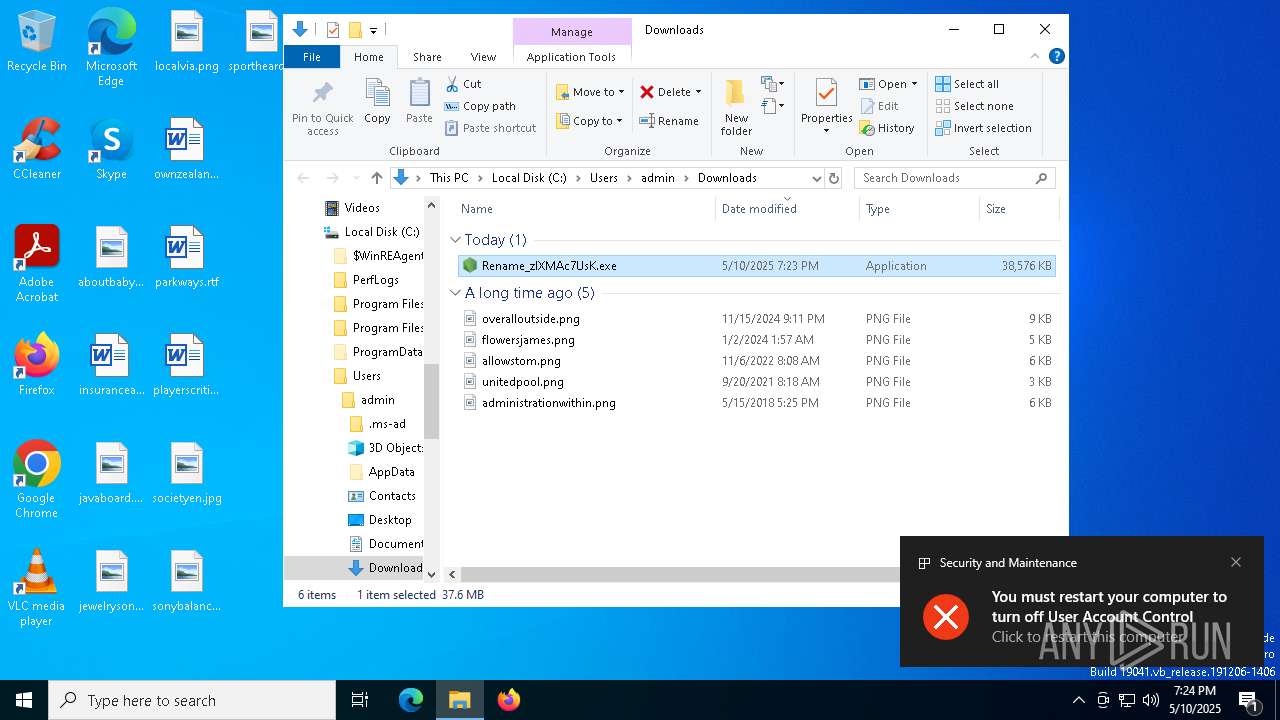Image resolution: width=1280 pixels, height=720 pixels.
Task: Open the Move to dropdown
Action: pos(591,92)
